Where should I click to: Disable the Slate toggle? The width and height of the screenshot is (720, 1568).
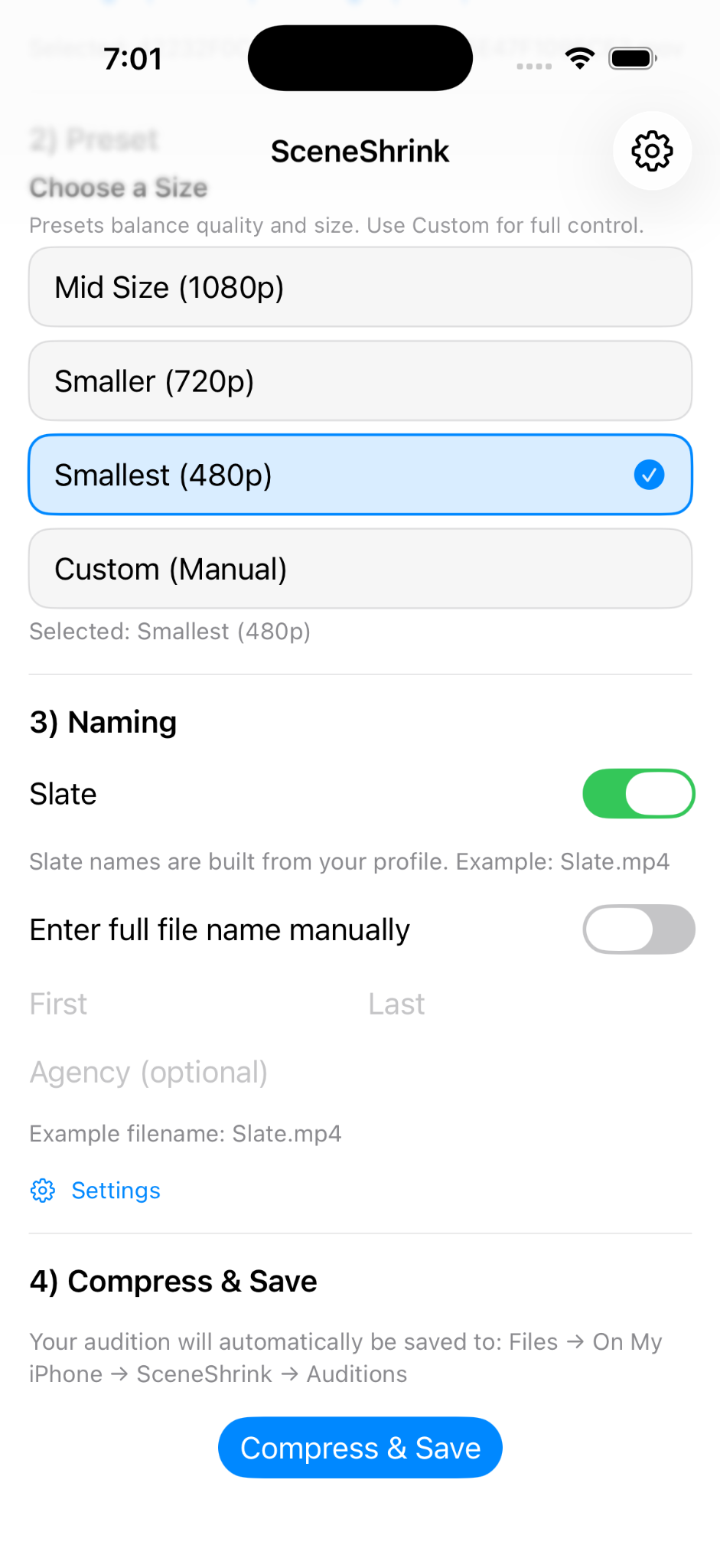coord(638,794)
